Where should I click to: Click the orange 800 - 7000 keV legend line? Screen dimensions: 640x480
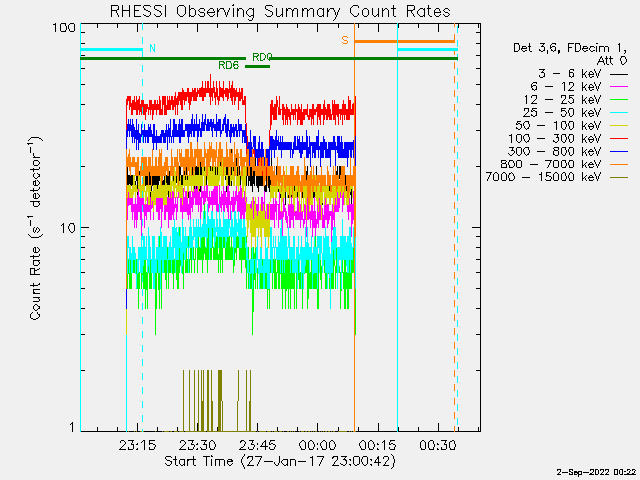click(x=619, y=165)
